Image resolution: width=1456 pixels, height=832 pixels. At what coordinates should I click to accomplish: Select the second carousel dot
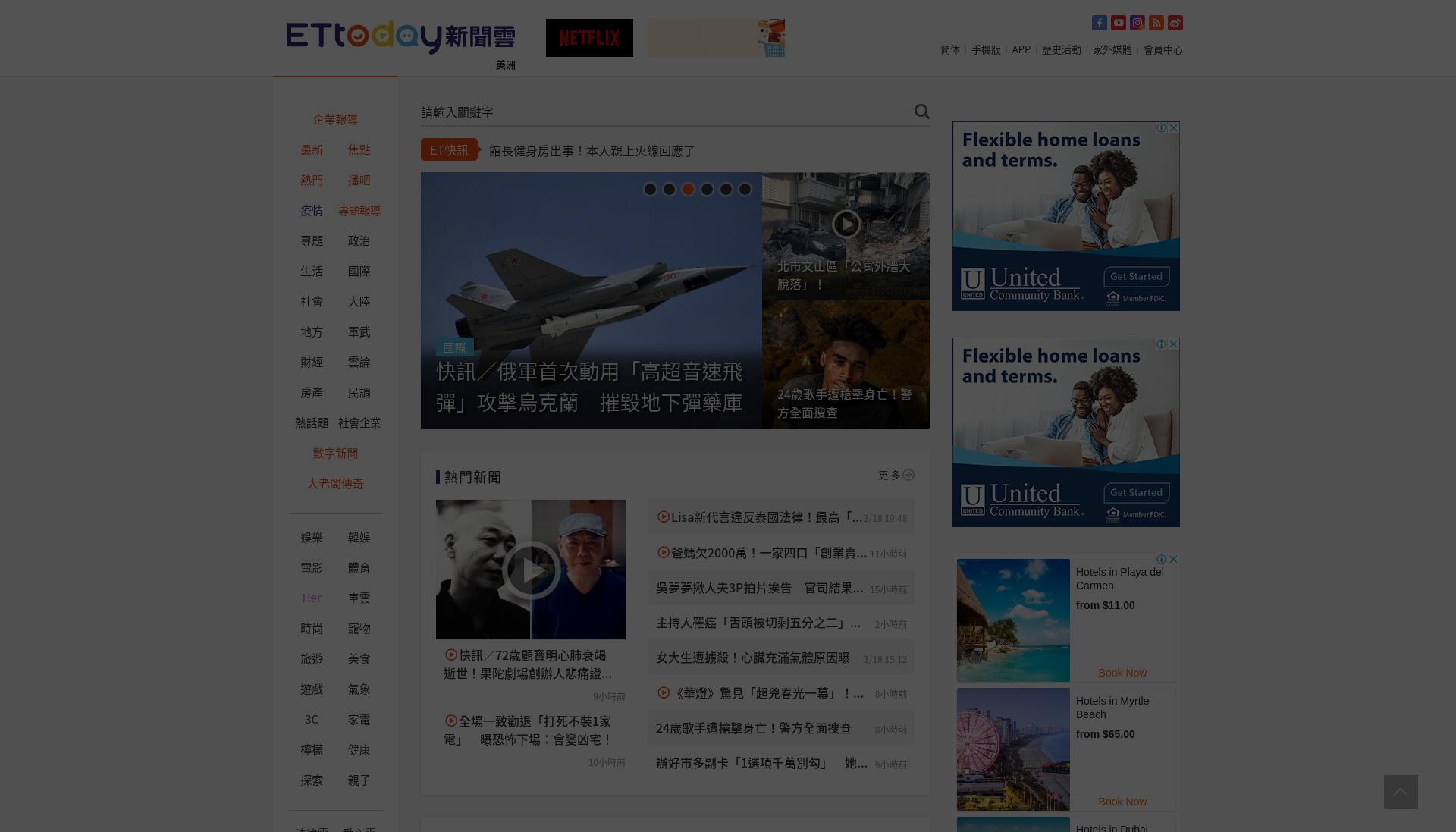pyautogui.click(x=669, y=190)
